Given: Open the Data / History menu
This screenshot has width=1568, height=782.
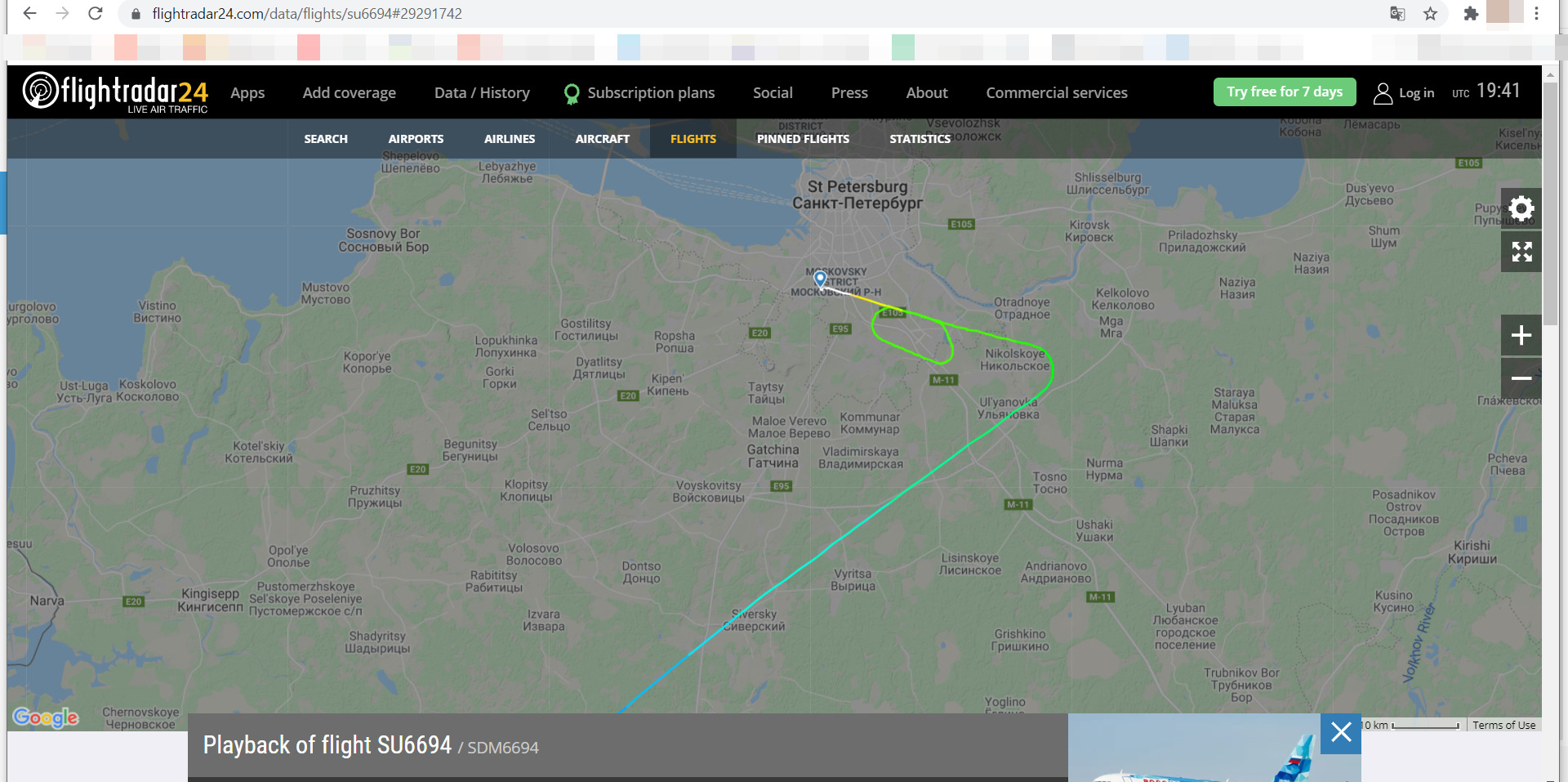Looking at the screenshot, I should 482,93.
